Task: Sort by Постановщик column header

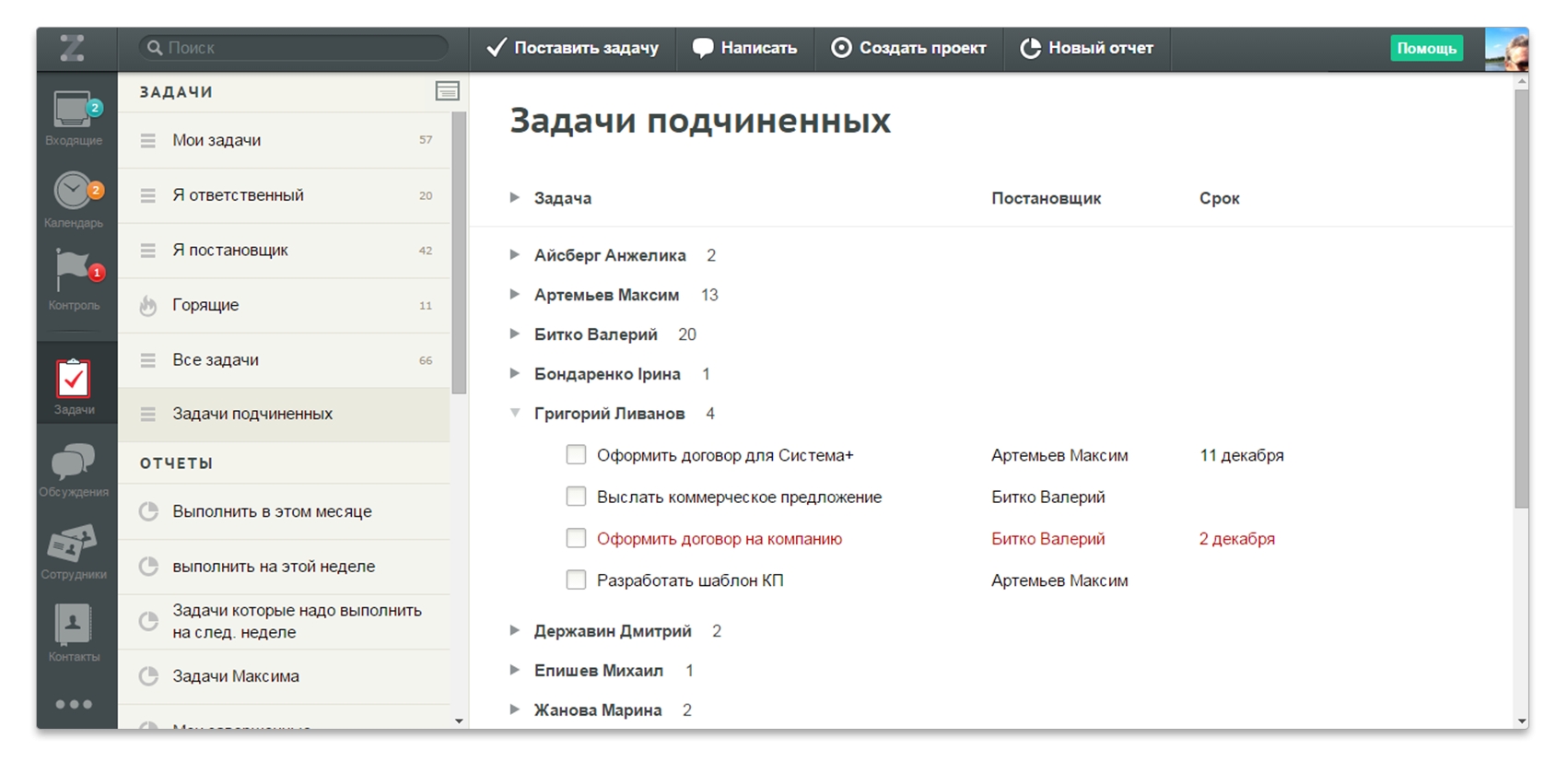Action: pos(1046,198)
